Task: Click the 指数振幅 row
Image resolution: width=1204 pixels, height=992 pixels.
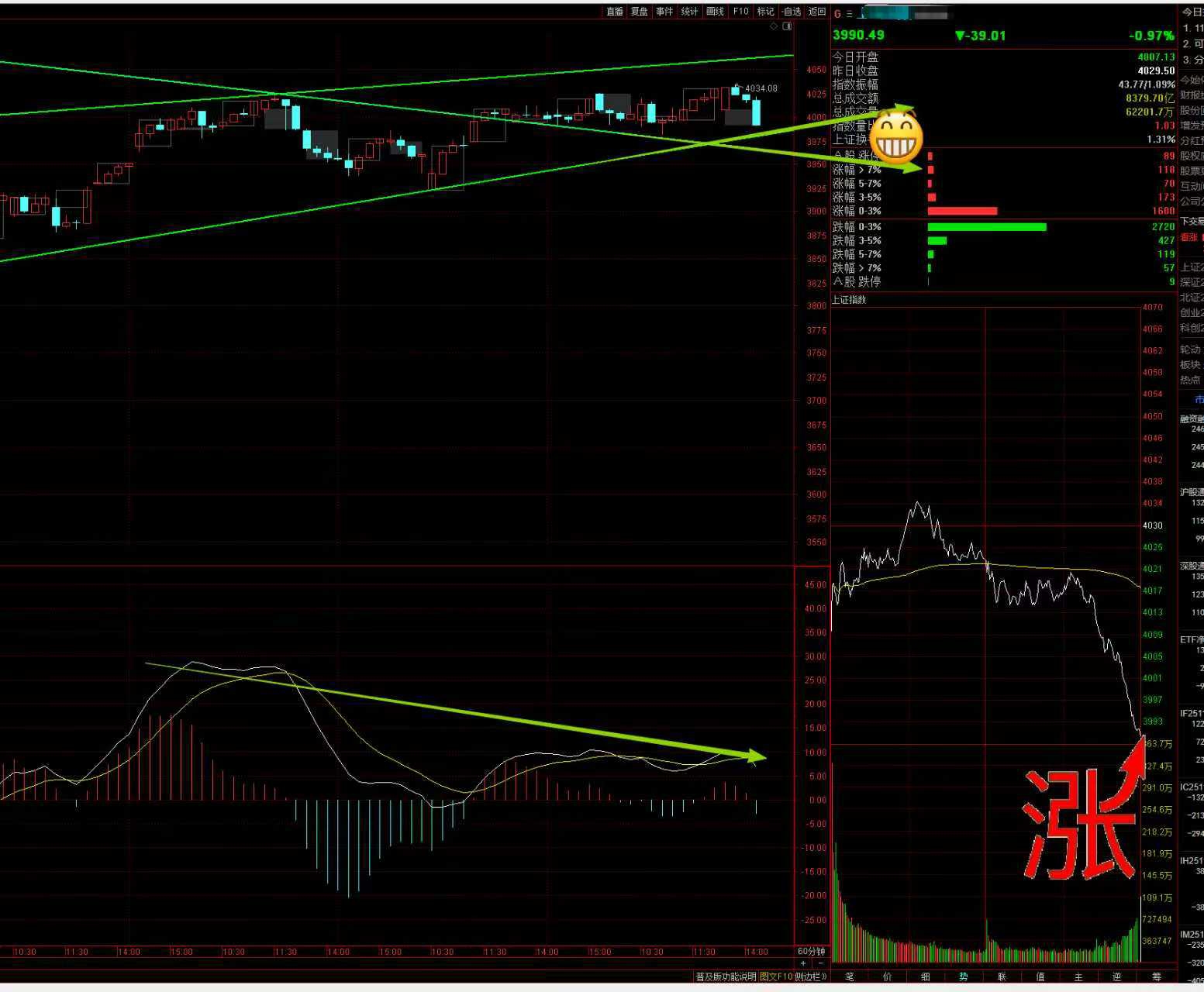Action: (1004, 84)
